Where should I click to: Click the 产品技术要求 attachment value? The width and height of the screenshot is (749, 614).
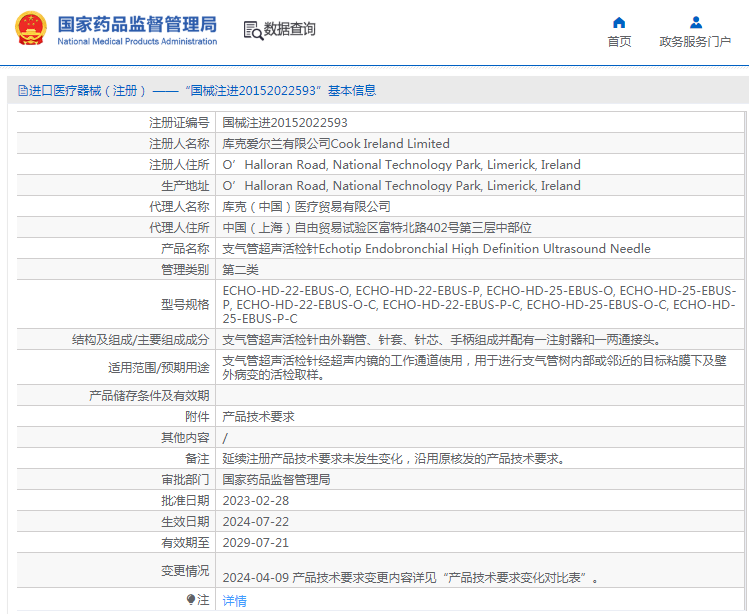(258, 417)
